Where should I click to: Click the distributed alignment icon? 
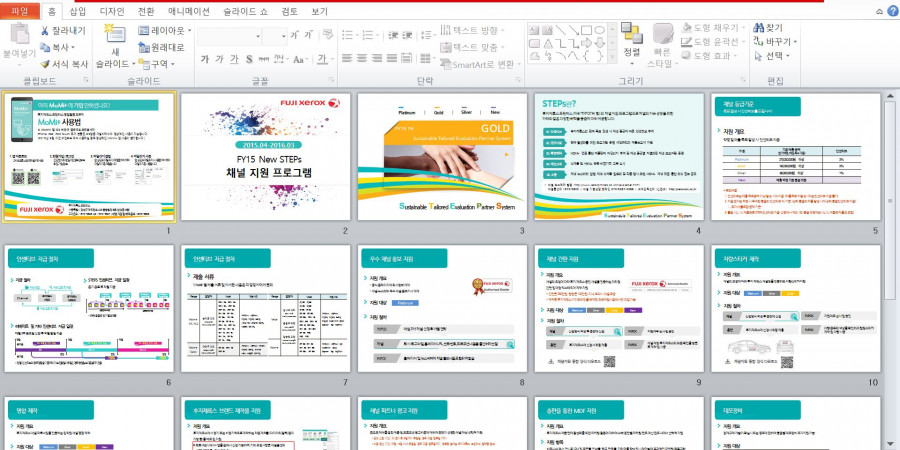[x=406, y=58]
